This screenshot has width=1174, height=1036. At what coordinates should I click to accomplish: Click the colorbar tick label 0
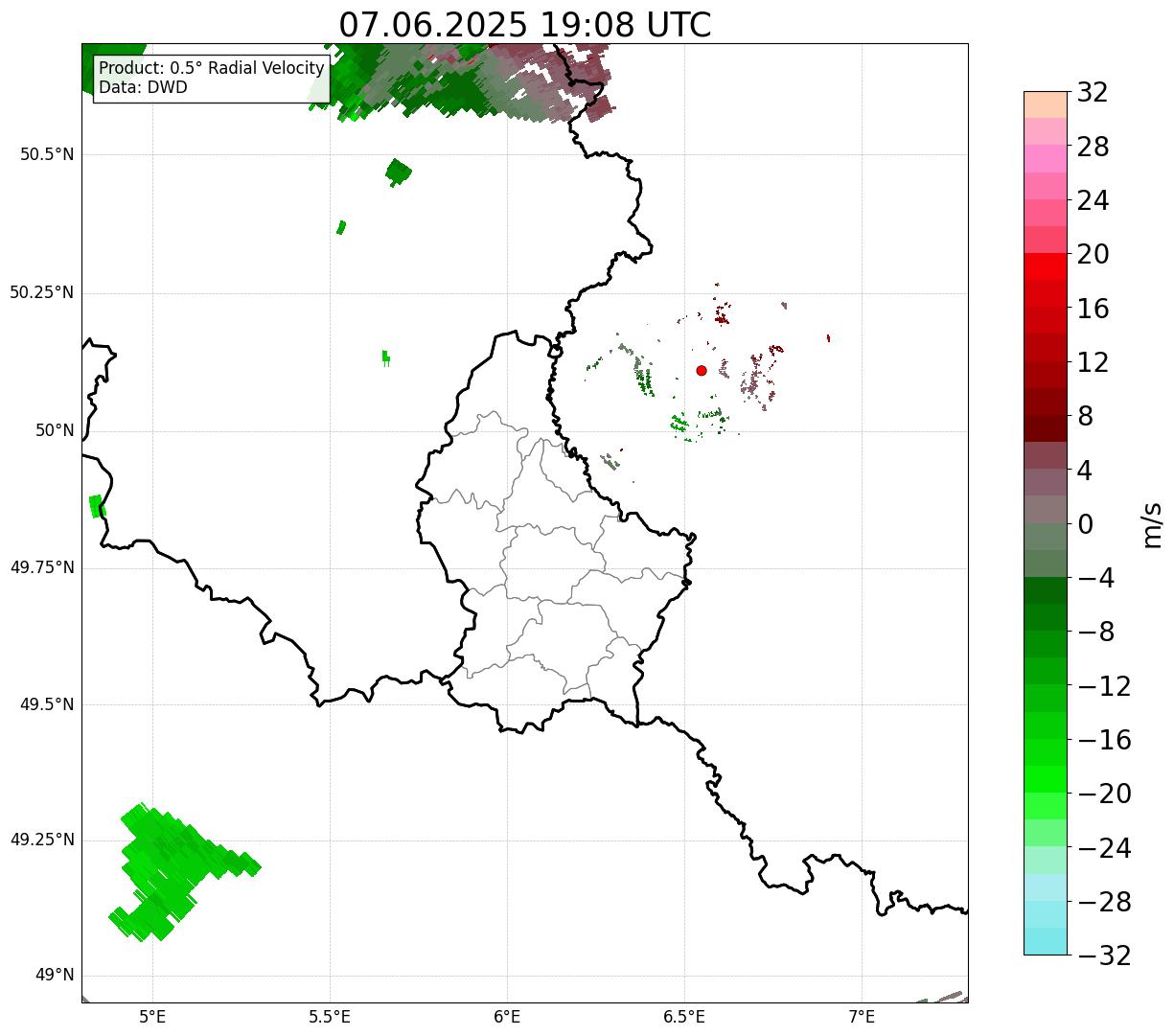(x=1085, y=524)
